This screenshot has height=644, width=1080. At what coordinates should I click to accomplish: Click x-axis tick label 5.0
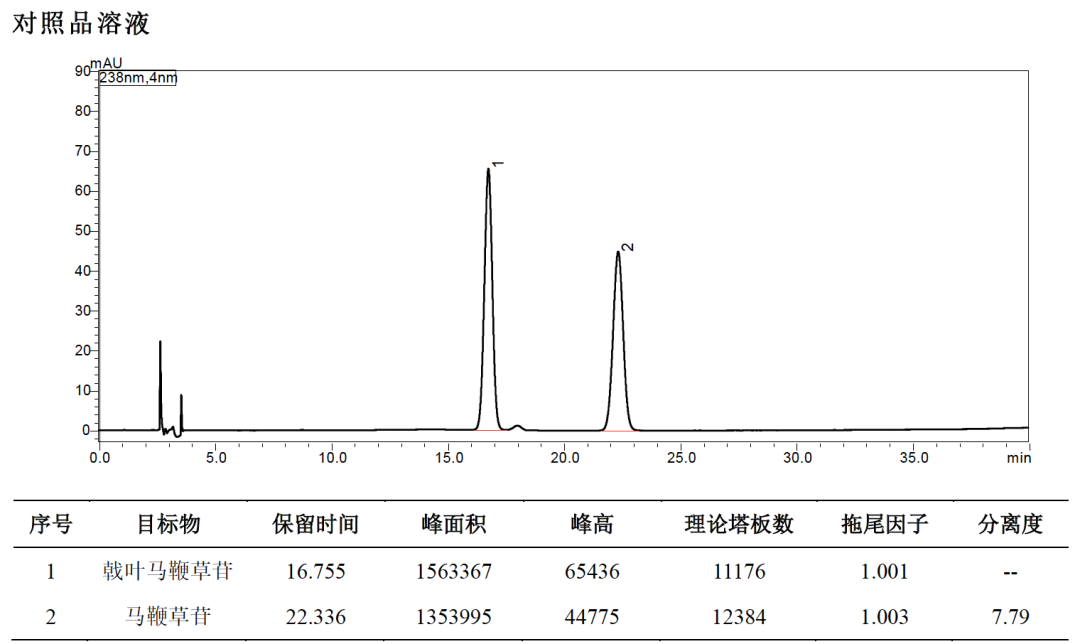(x=216, y=458)
